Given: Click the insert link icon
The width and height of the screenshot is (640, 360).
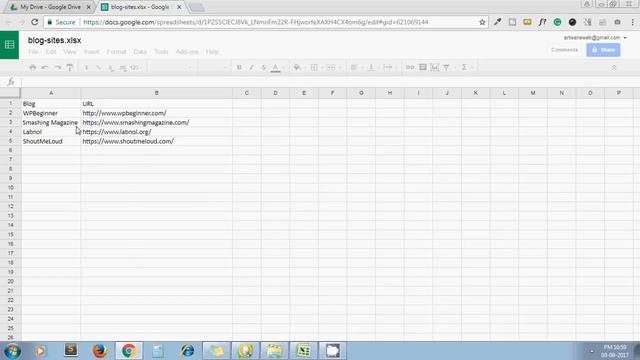Looking at the screenshot, I should coord(410,67).
